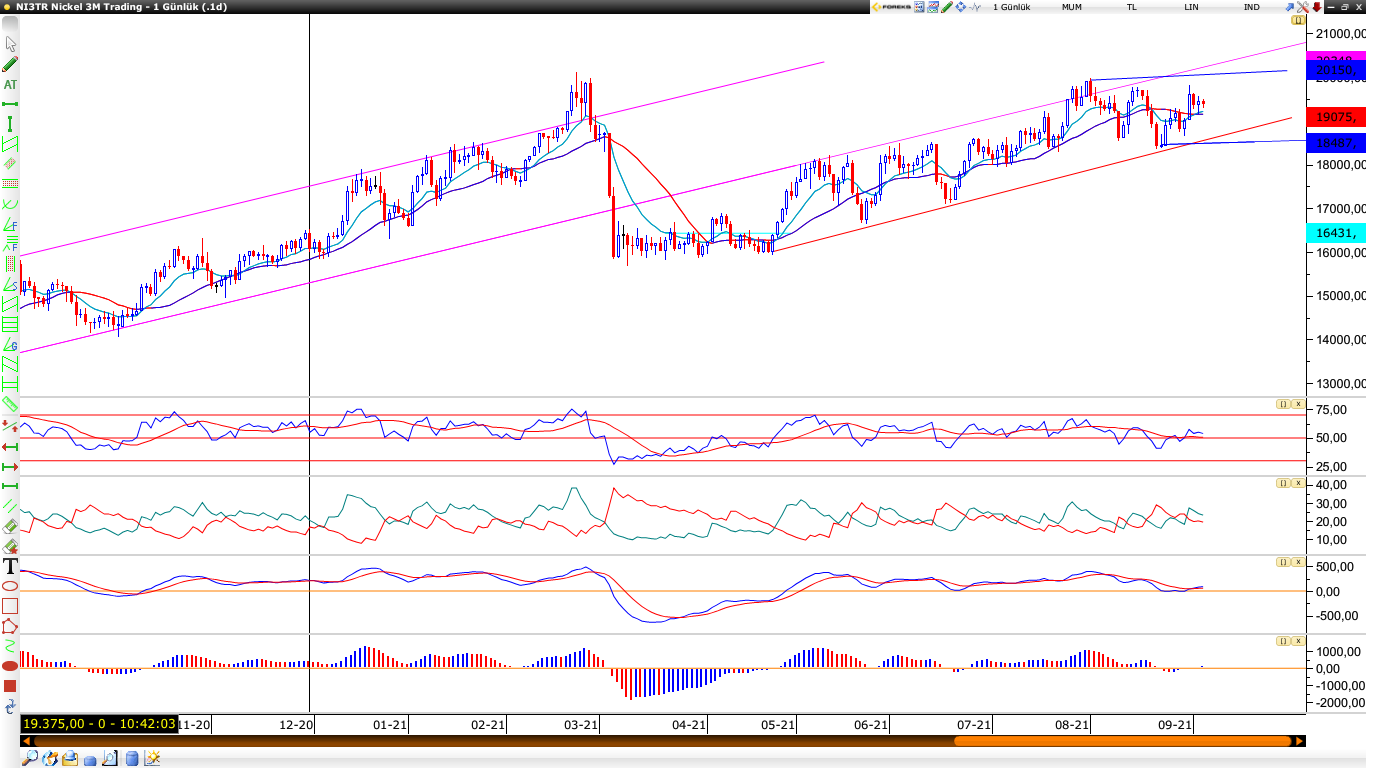
Task: Click the blue 18487 price label
Action: pyautogui.click(x=1336, y=143)
